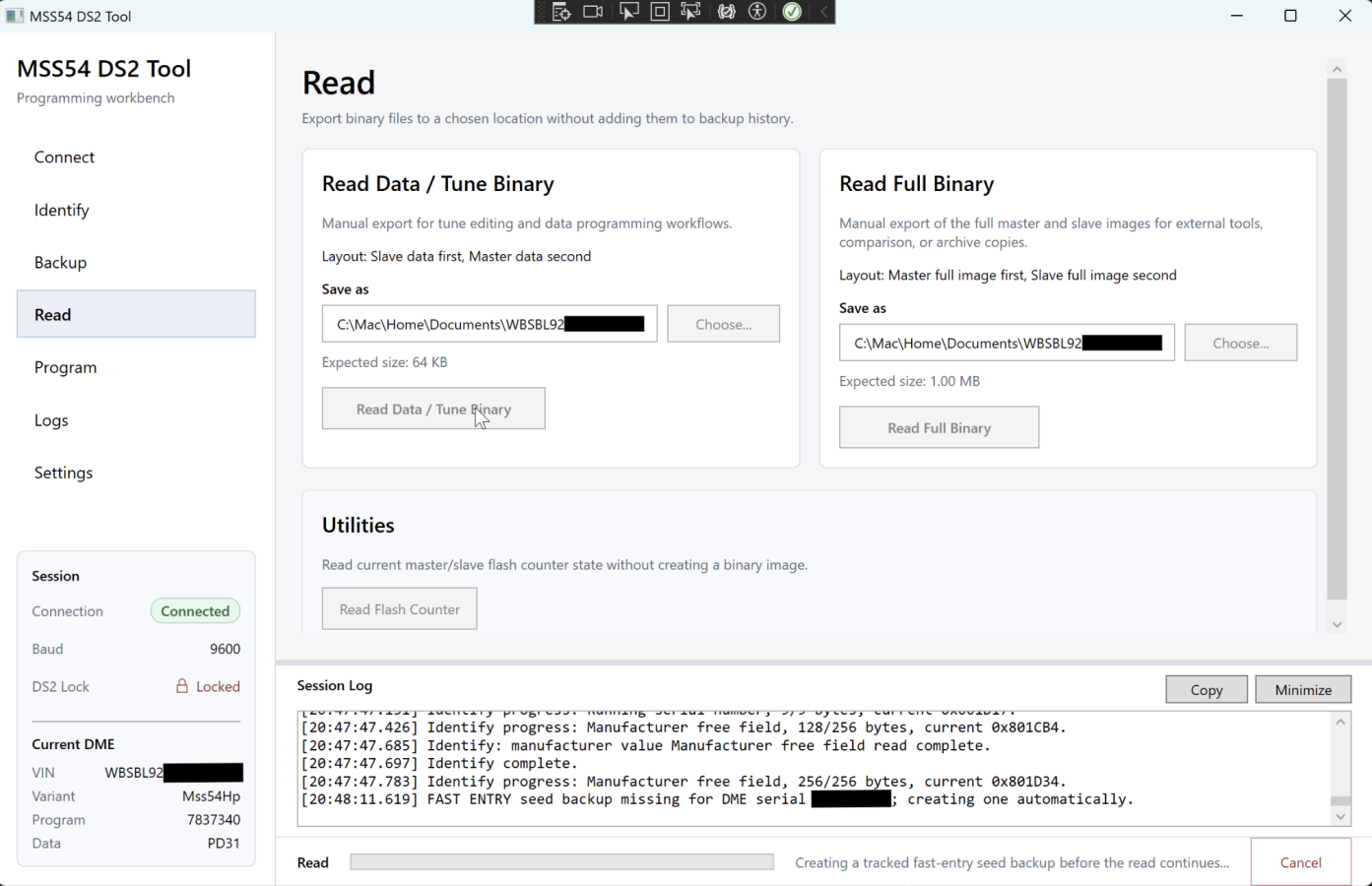Image resolution: width=1372 pixels, height=886 pixels.
Task: Click the DS2 Lock padlock icon
Action: pos(182,686)
